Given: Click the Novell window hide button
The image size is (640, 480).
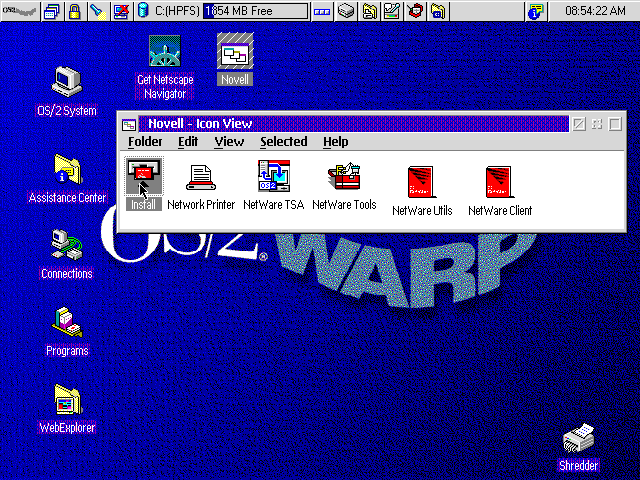Looking at the screenshot, I should coord(579,124).
